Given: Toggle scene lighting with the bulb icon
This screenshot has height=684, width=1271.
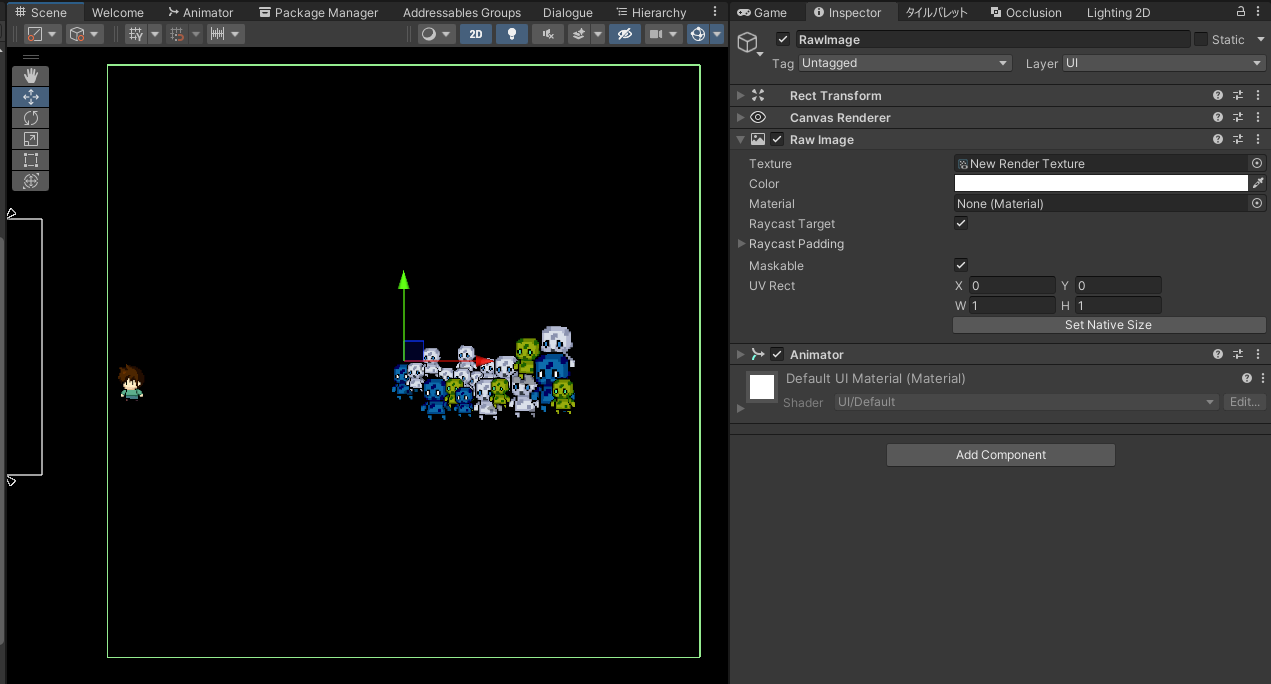Looking at the screenshot, I should 511,33.
